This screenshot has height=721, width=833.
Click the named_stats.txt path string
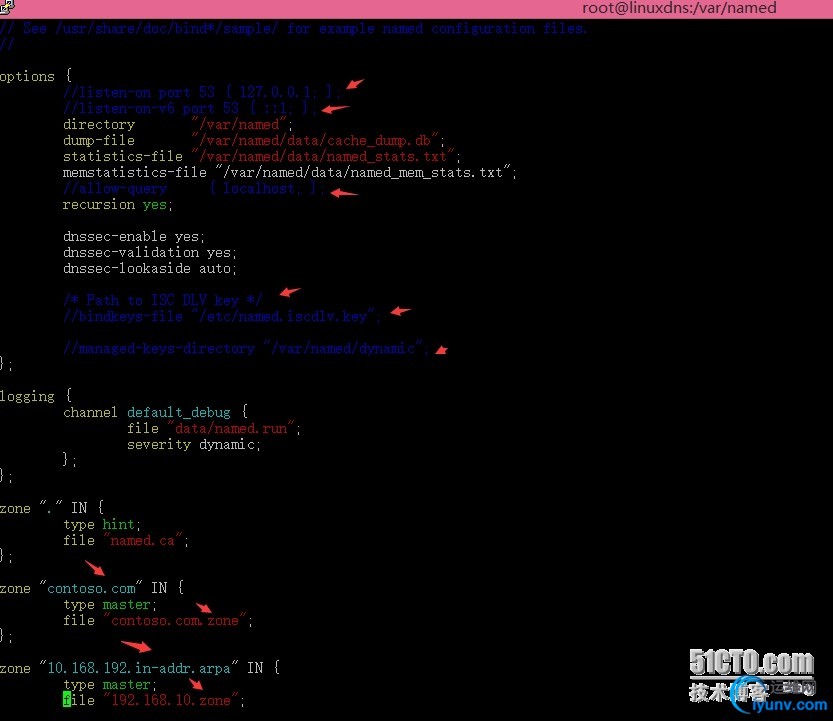point(324,156)
